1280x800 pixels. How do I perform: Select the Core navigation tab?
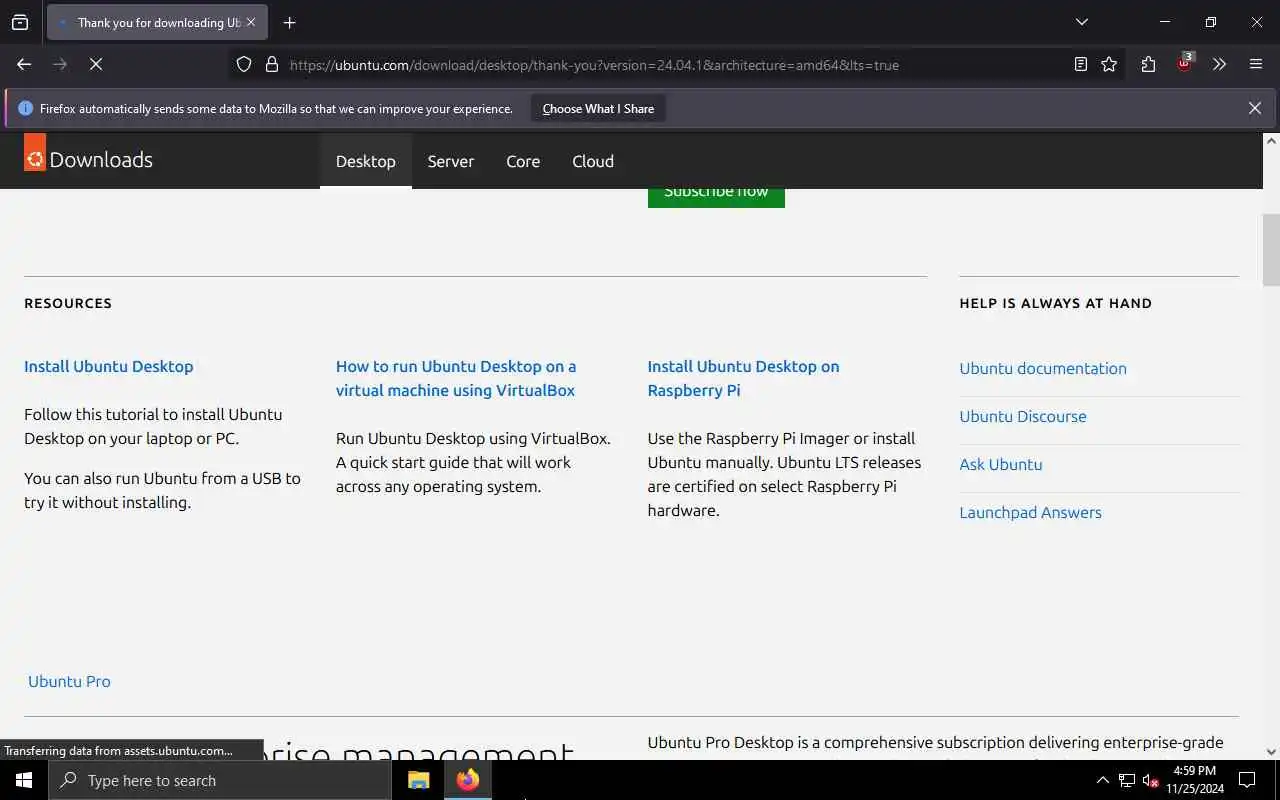pos(523,161)
